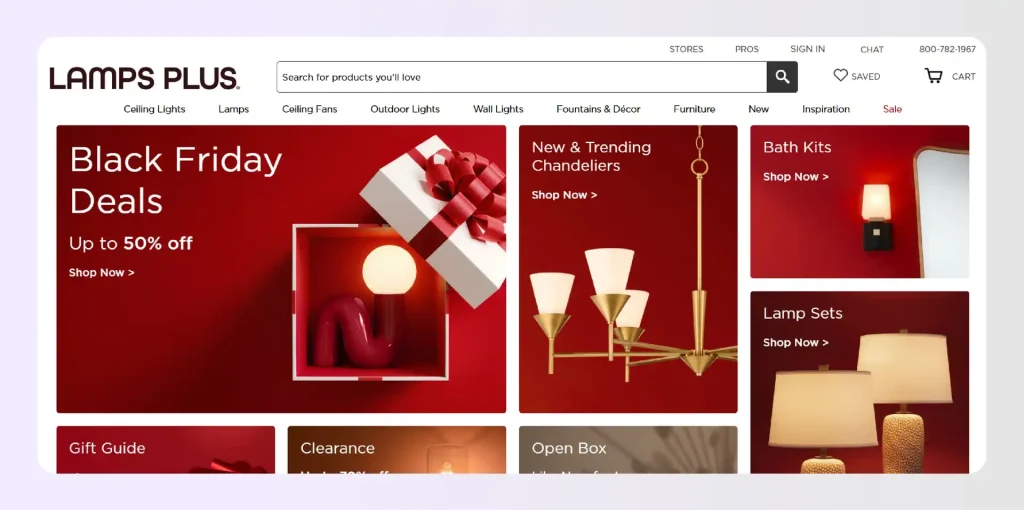Open the Gift Guide banner
The height and width of the screenshot is (510, 1024).
[x=165, y=449]
